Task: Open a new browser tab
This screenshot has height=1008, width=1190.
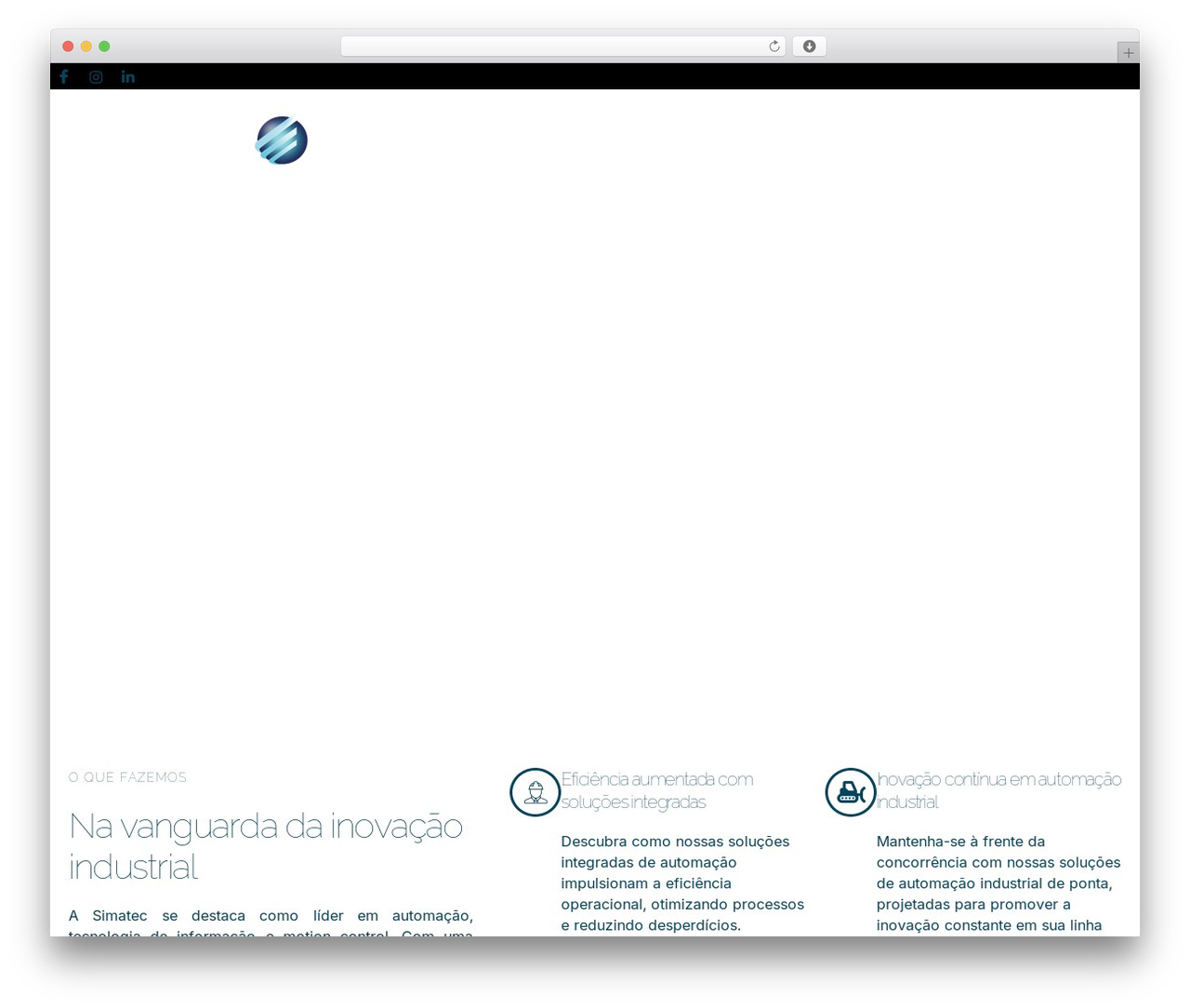Action: [x=1128, y=53]
